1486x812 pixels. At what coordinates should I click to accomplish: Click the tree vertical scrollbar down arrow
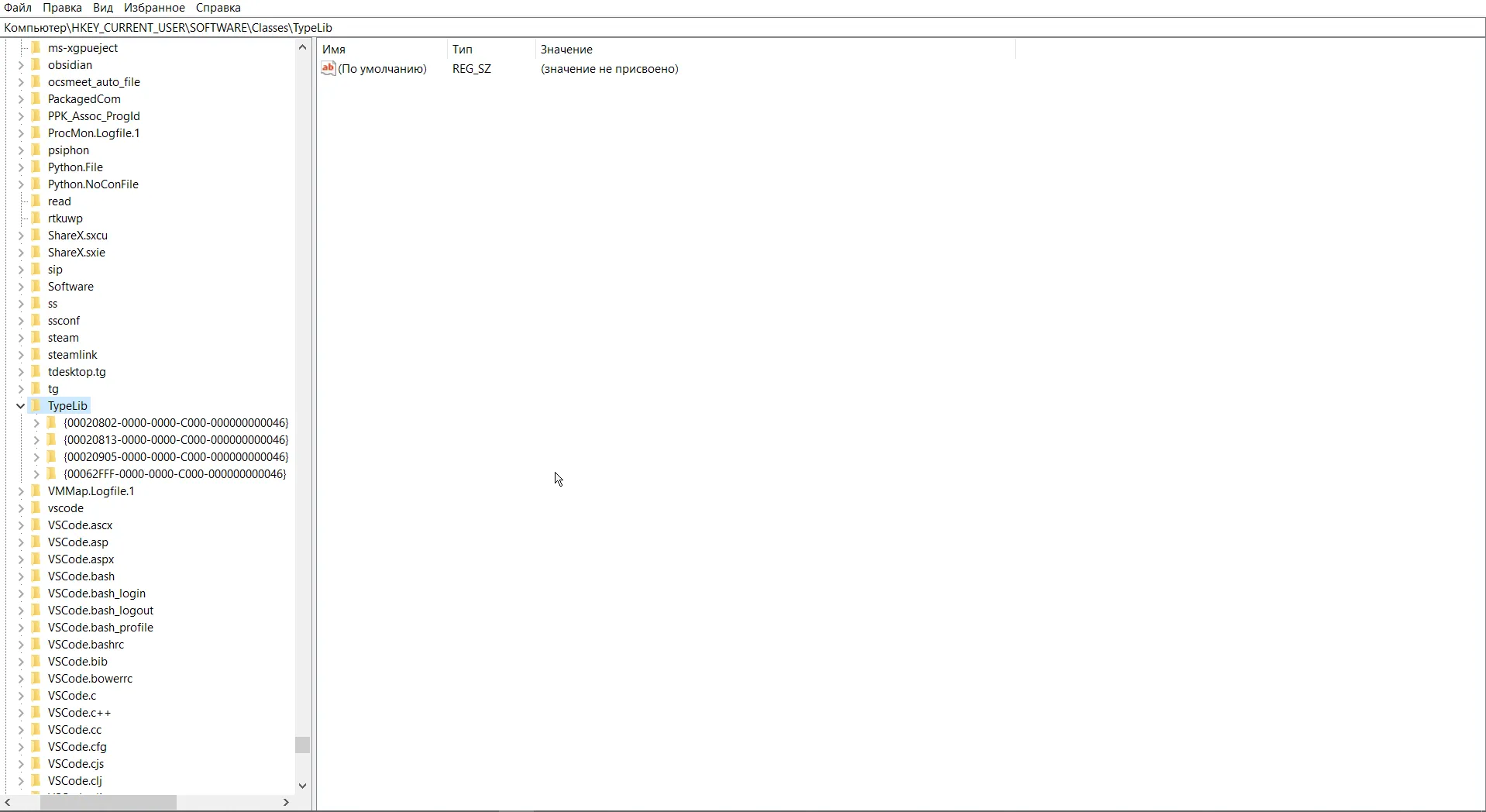click(302, 785)
